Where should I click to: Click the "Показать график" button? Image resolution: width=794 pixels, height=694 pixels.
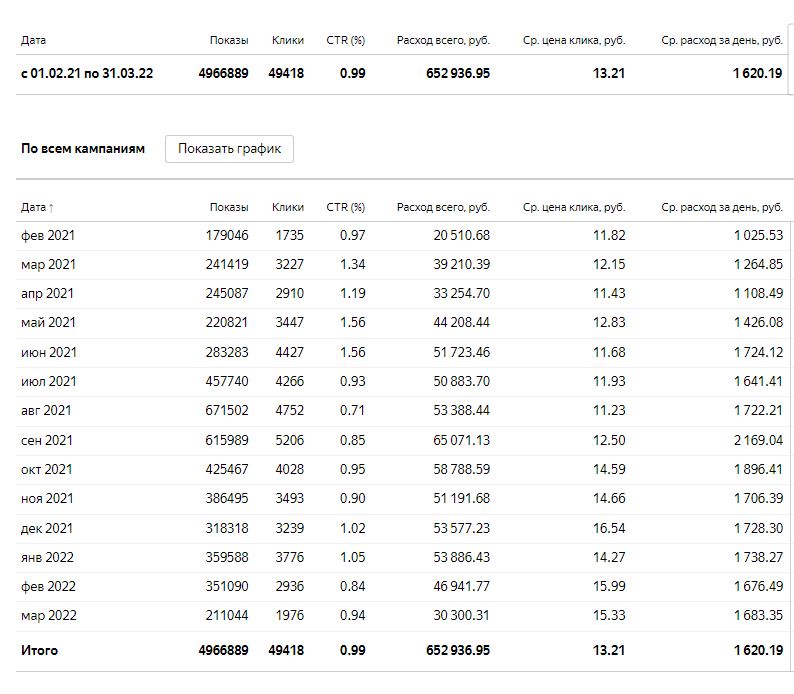[229, 149]
